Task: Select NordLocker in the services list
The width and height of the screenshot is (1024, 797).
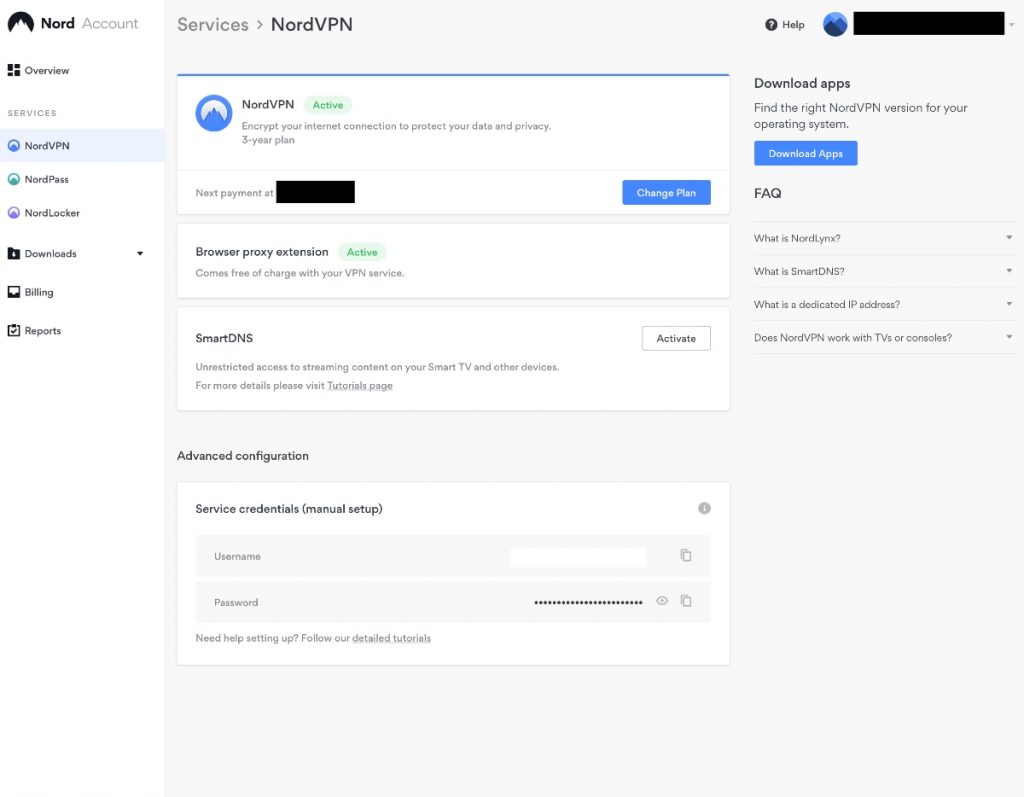Action: (82, 212)
